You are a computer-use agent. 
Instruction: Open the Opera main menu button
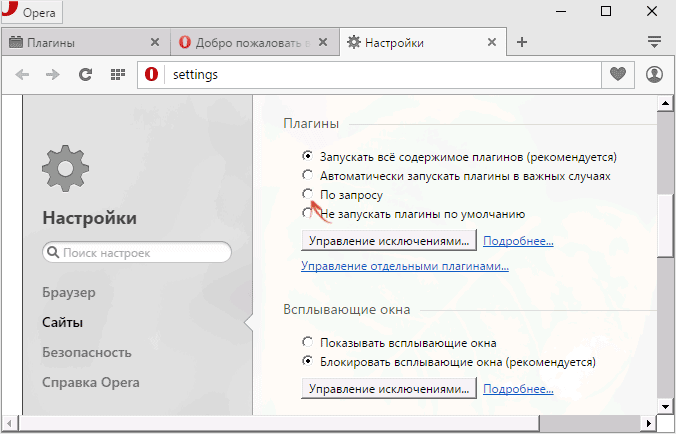31,12
